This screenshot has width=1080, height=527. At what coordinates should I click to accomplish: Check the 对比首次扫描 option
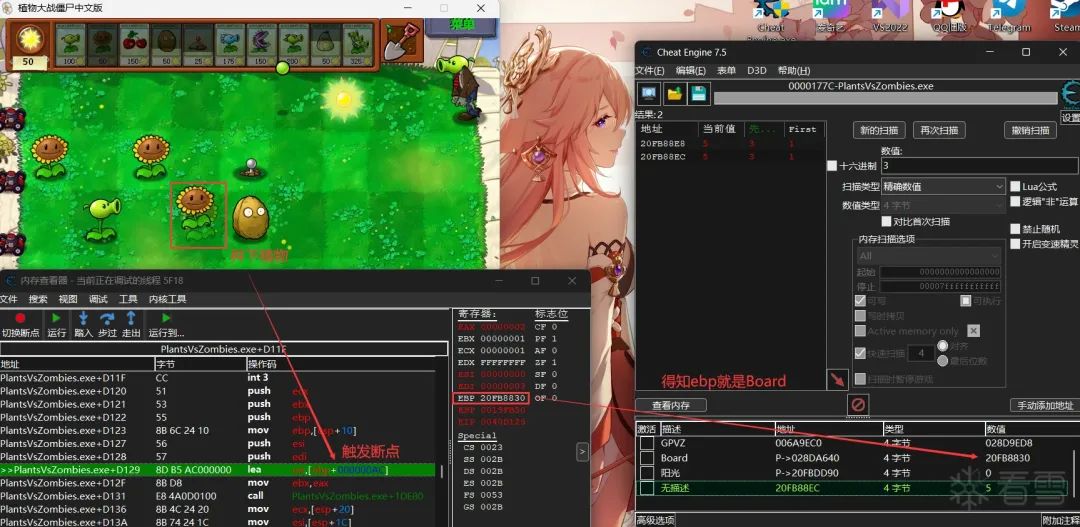click(x=886, y=221)
